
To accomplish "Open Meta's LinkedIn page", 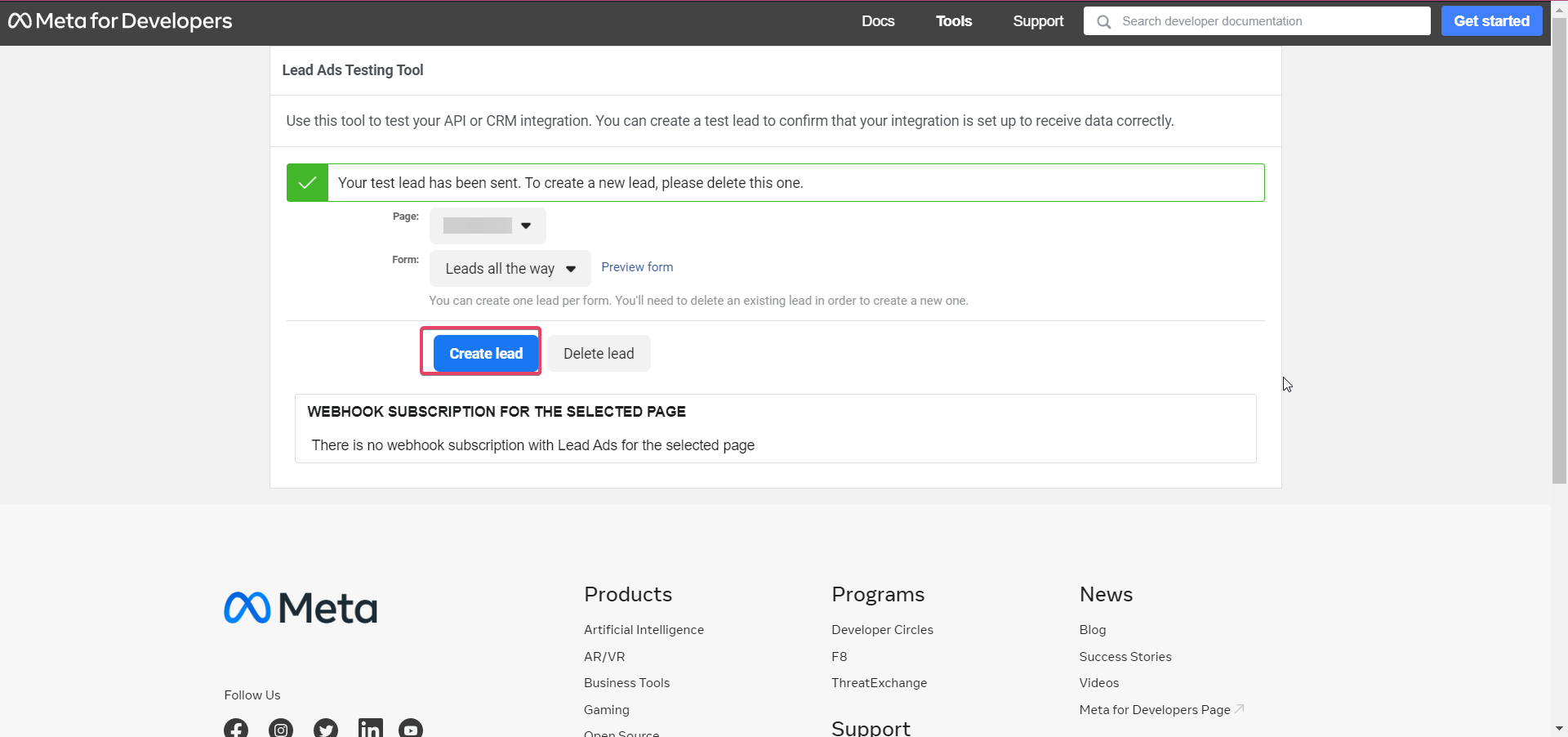I will (369, 727).
